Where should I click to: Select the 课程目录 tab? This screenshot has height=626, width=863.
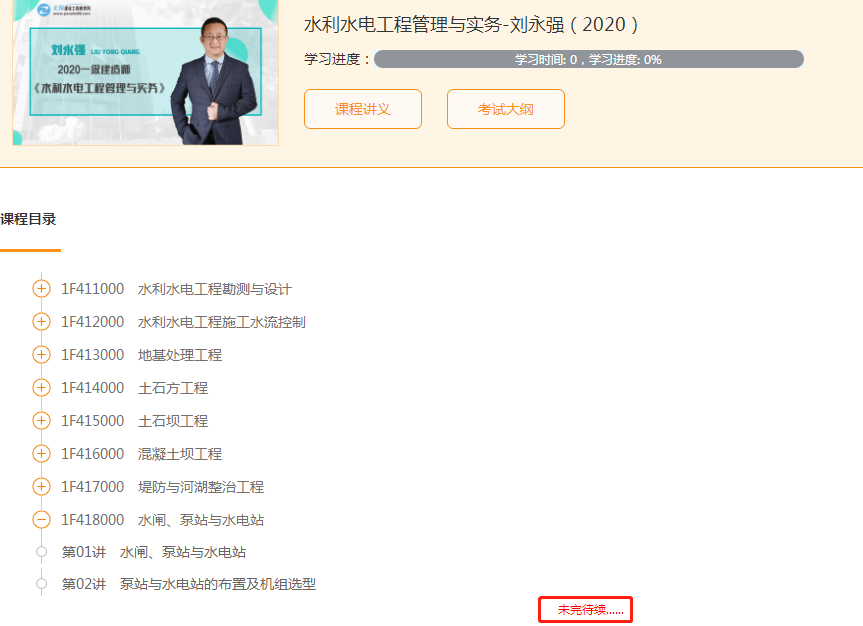click(28, 219)
